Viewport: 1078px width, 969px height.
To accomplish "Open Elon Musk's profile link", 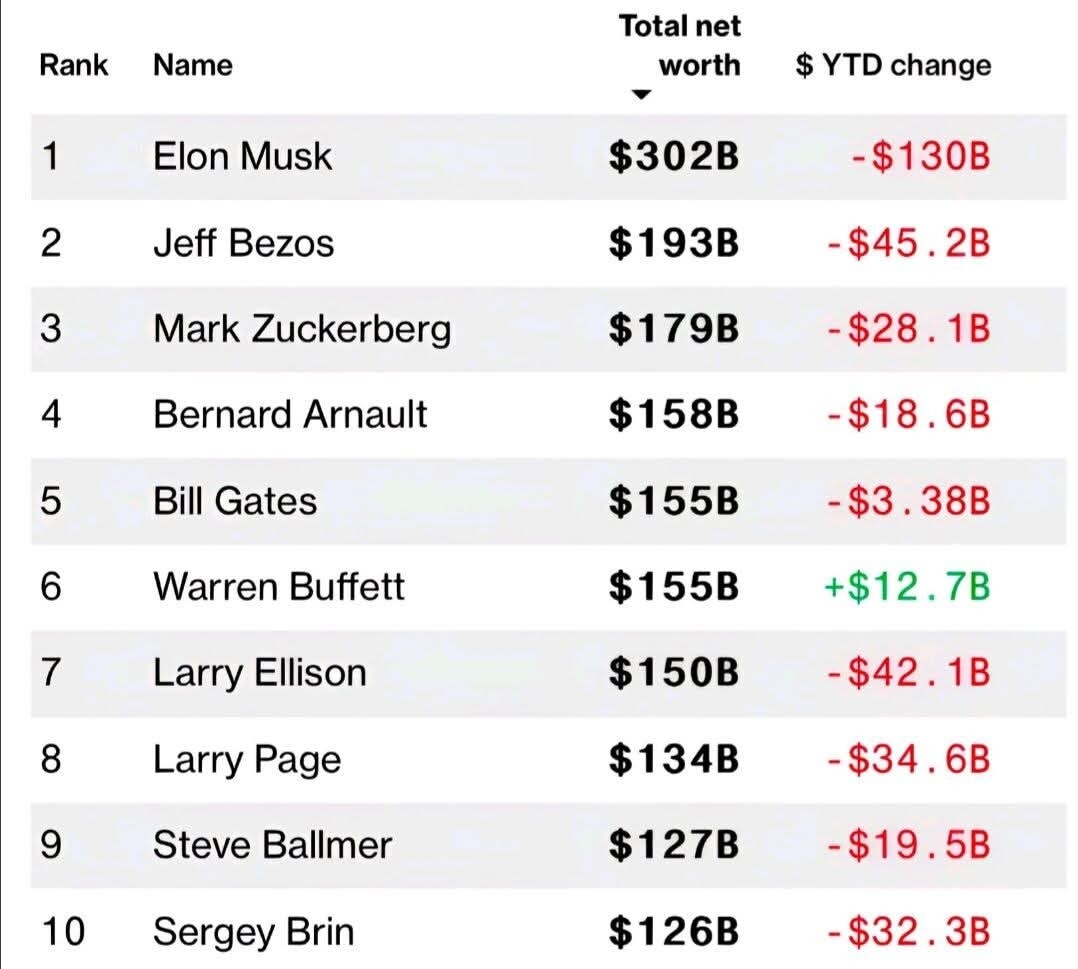I will tap(243, 156).
